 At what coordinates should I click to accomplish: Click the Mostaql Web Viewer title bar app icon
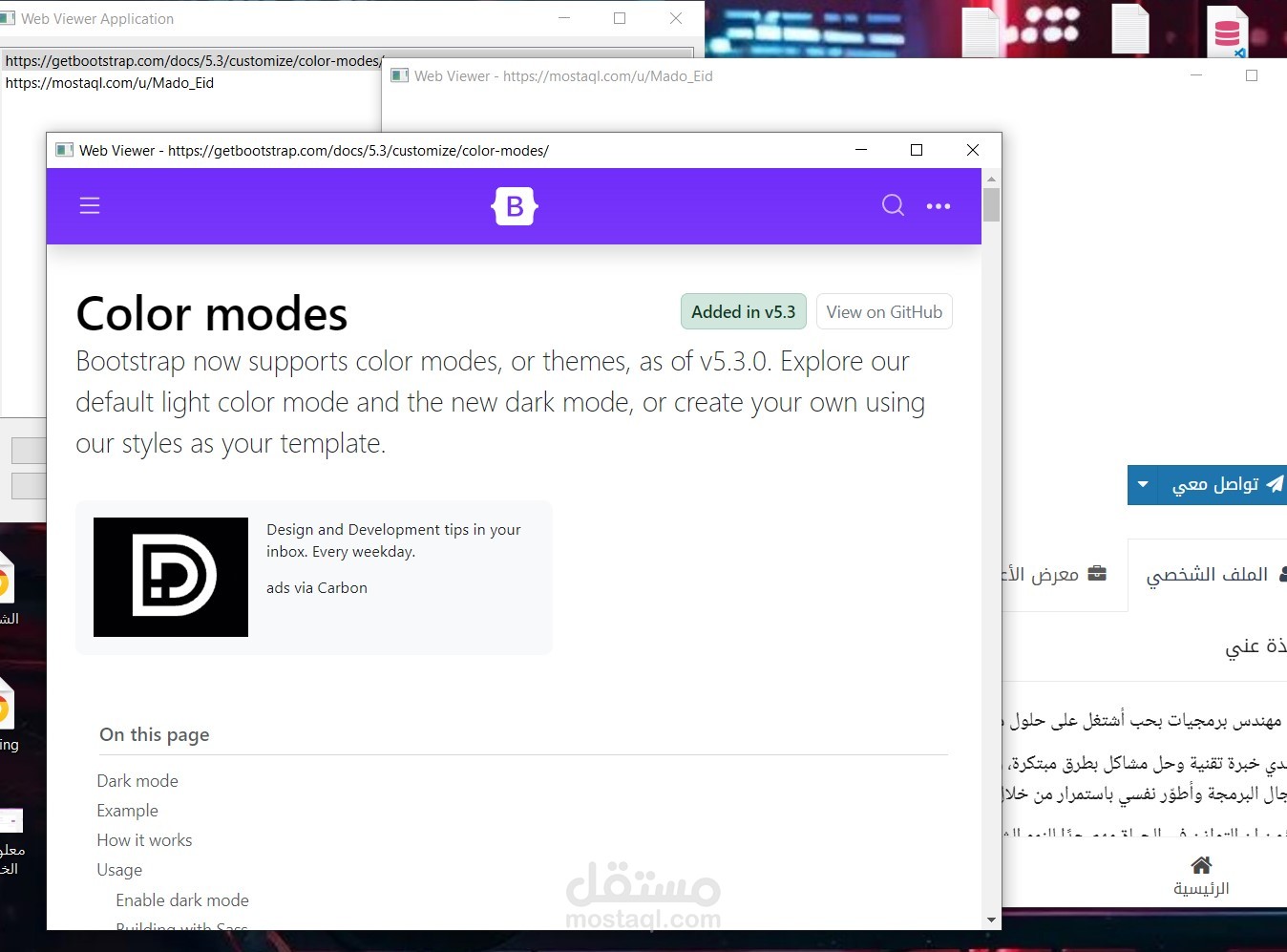[400, 75]
